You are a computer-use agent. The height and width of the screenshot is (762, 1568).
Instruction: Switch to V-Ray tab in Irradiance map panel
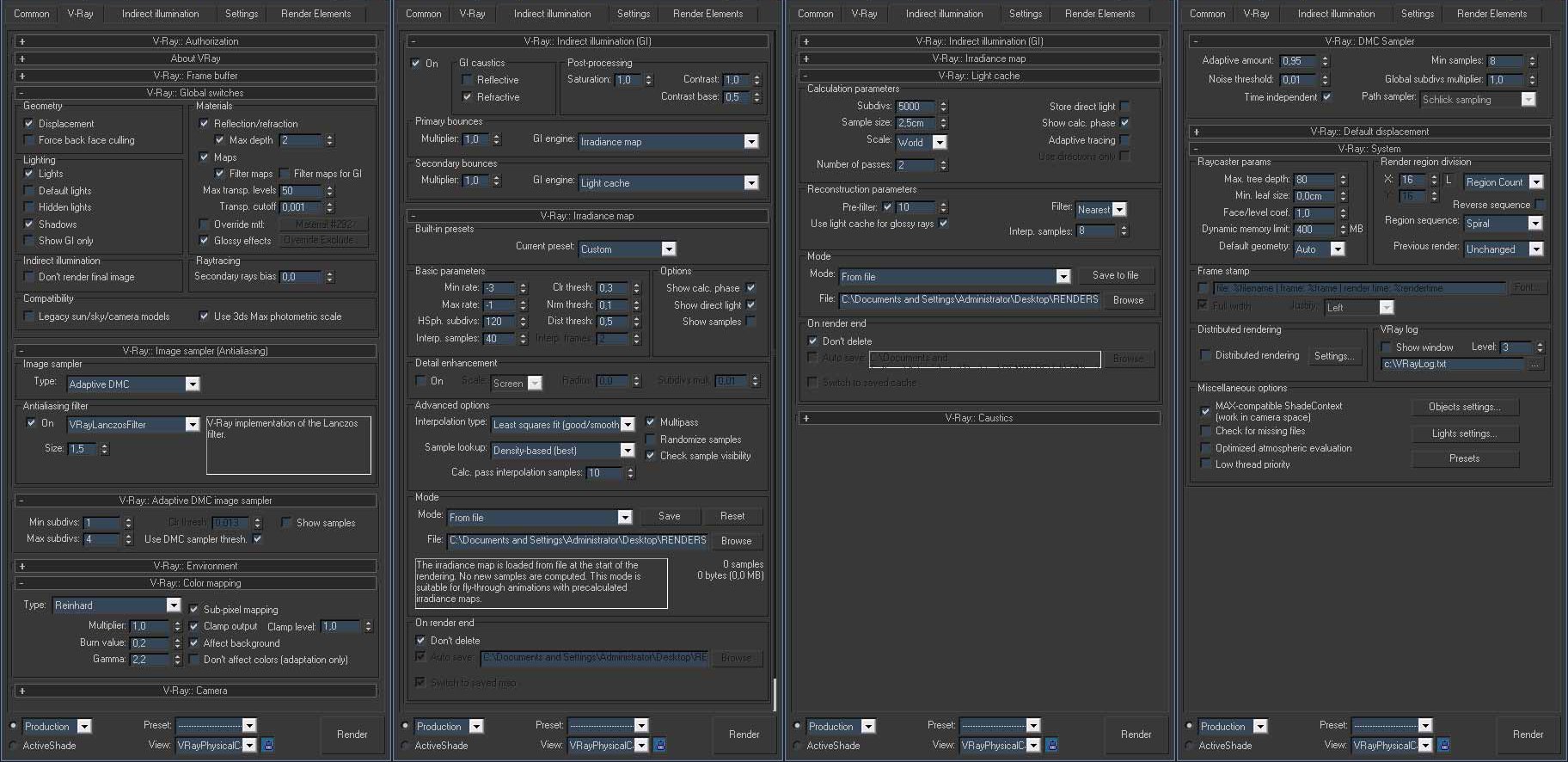(x=472, y=14)
